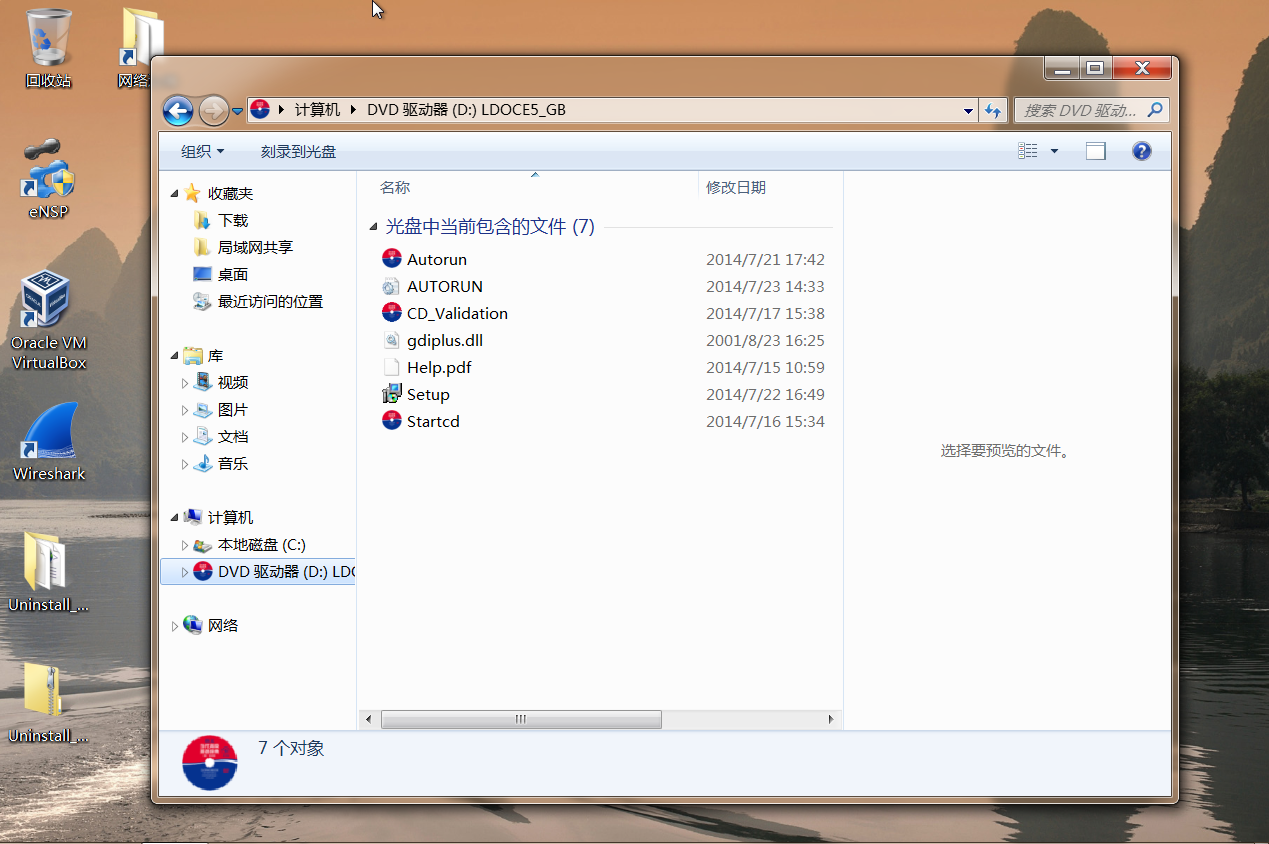Select 网络 in navigation pane

coord(223,626)
